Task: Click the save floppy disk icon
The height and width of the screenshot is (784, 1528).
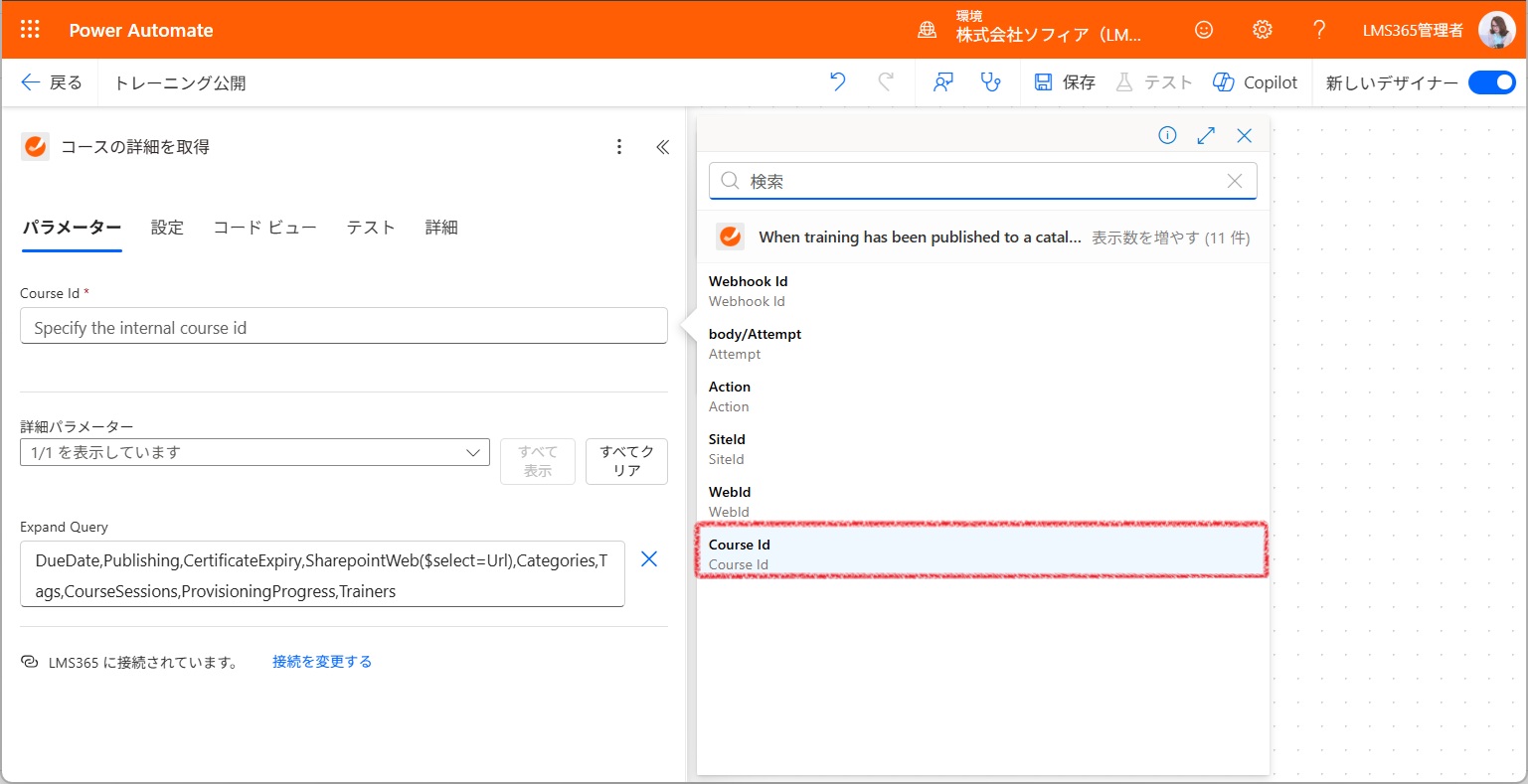Action: tap(1043, 82)
